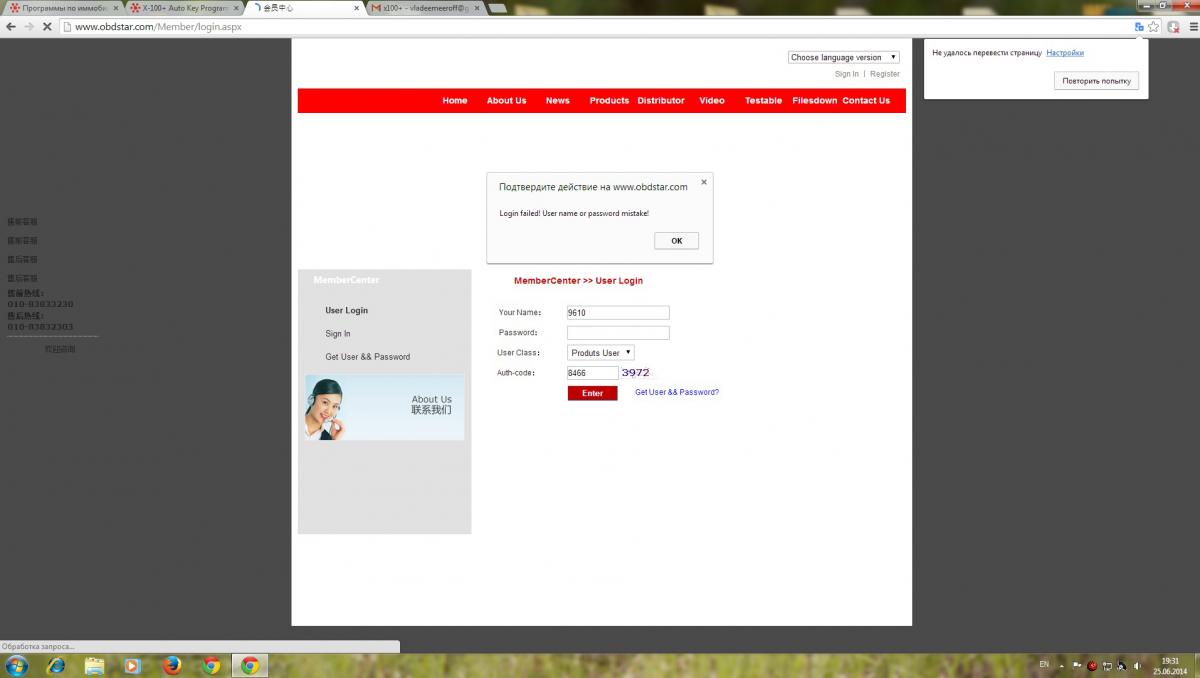The width and height of the screenshot is (1200, 678).
Task: Close the login failed dialog with its X
Action: (x=704, y=182)
